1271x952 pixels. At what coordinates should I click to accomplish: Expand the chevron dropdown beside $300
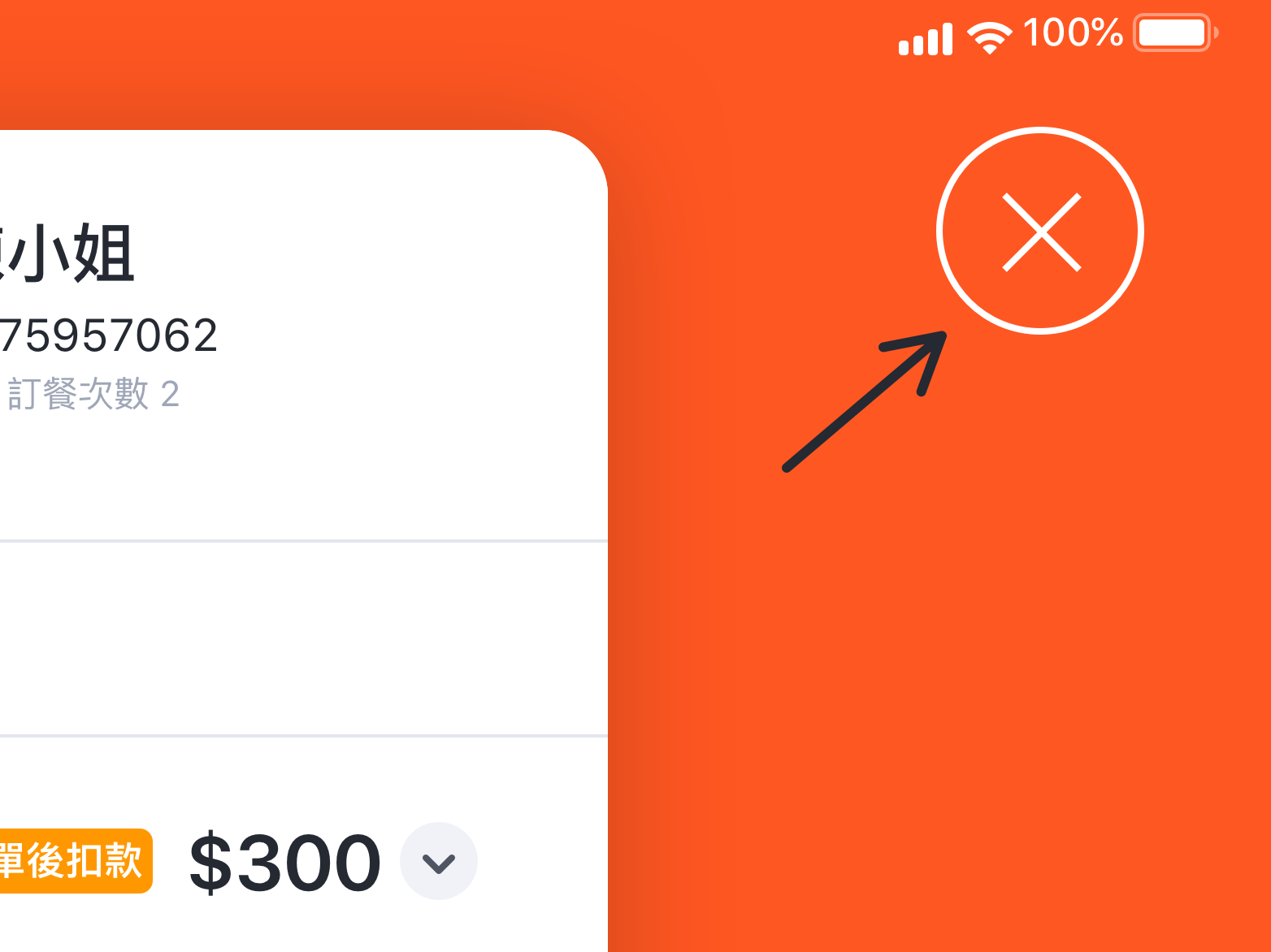(439, 862)
